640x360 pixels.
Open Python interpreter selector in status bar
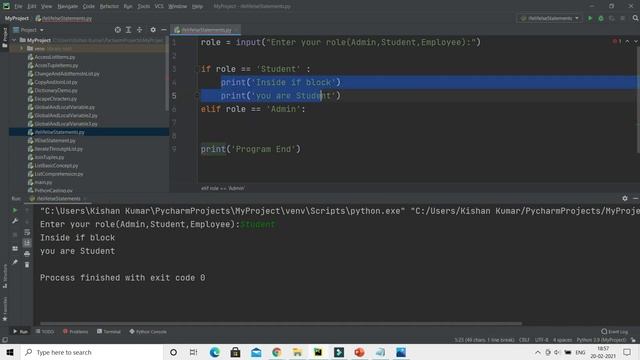[x=601, y=340]
